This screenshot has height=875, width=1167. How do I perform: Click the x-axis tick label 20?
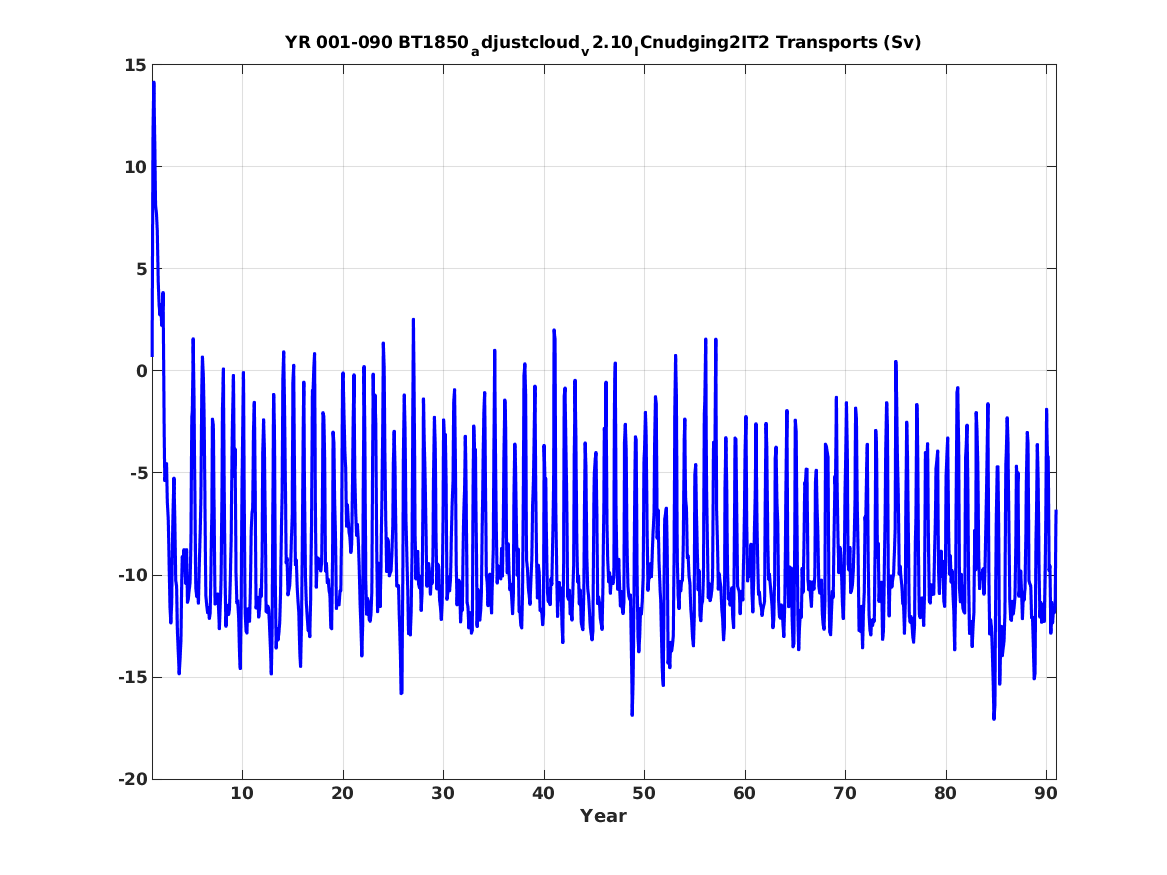(x=342, y=794)
